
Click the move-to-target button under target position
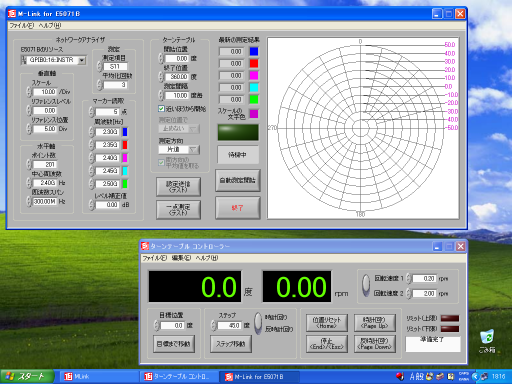174,344
